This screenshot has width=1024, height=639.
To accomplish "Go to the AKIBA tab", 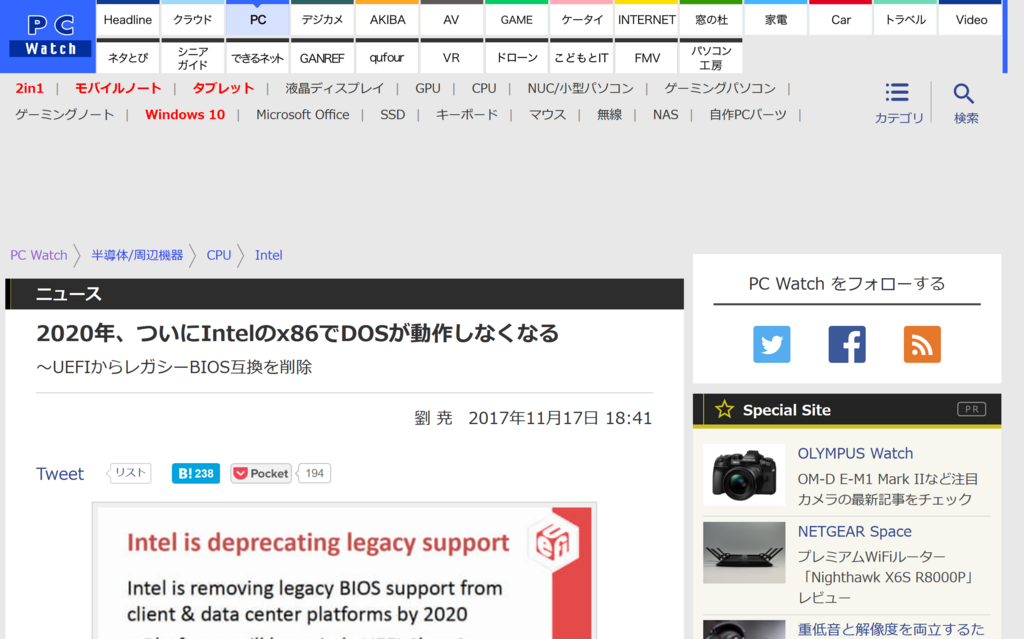I will 387,20.
